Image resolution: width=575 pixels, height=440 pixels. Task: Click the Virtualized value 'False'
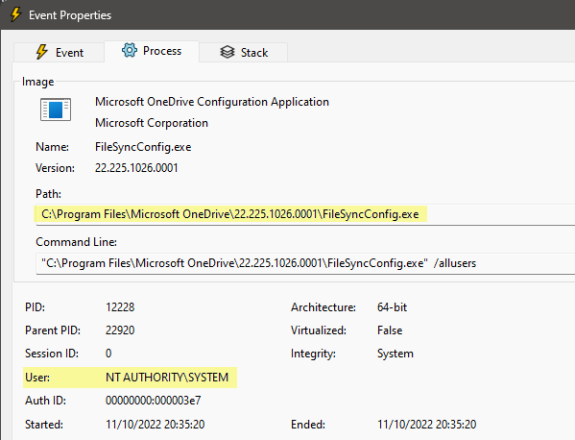tap(389, 330)
